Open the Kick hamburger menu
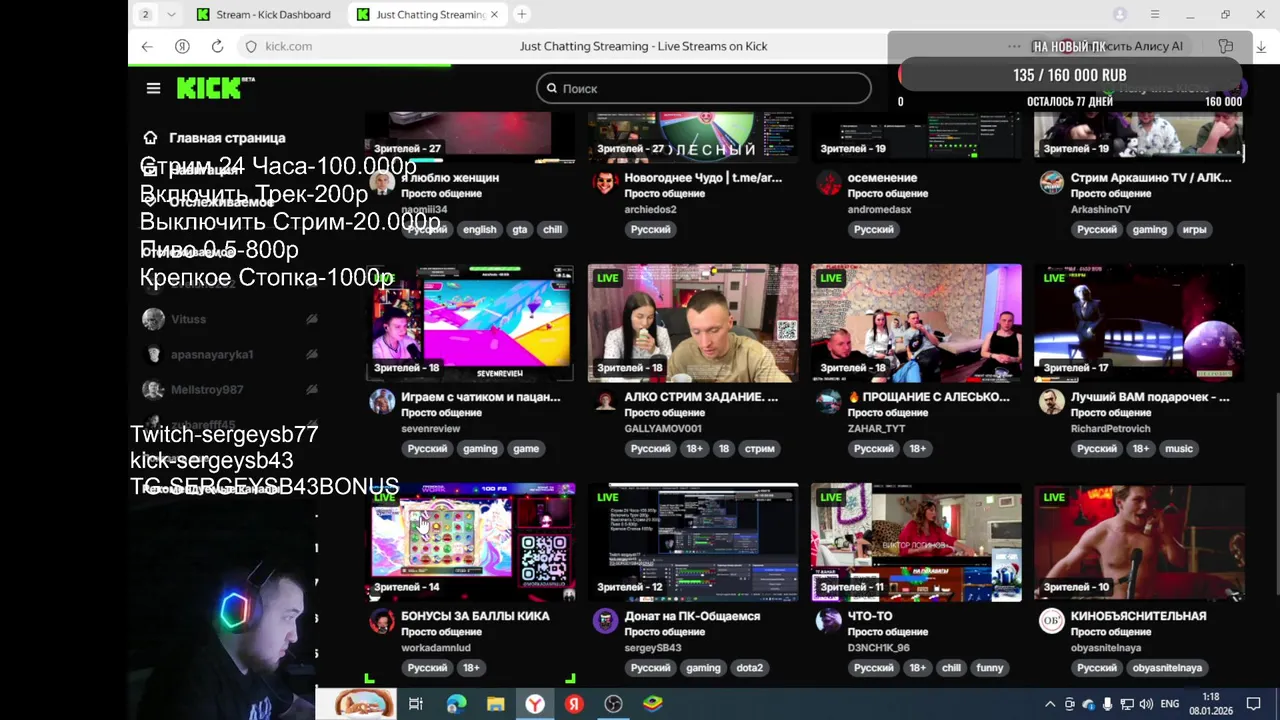Image resolution: width=1280 pixels, height=720 pixels. tap(153, 88)
